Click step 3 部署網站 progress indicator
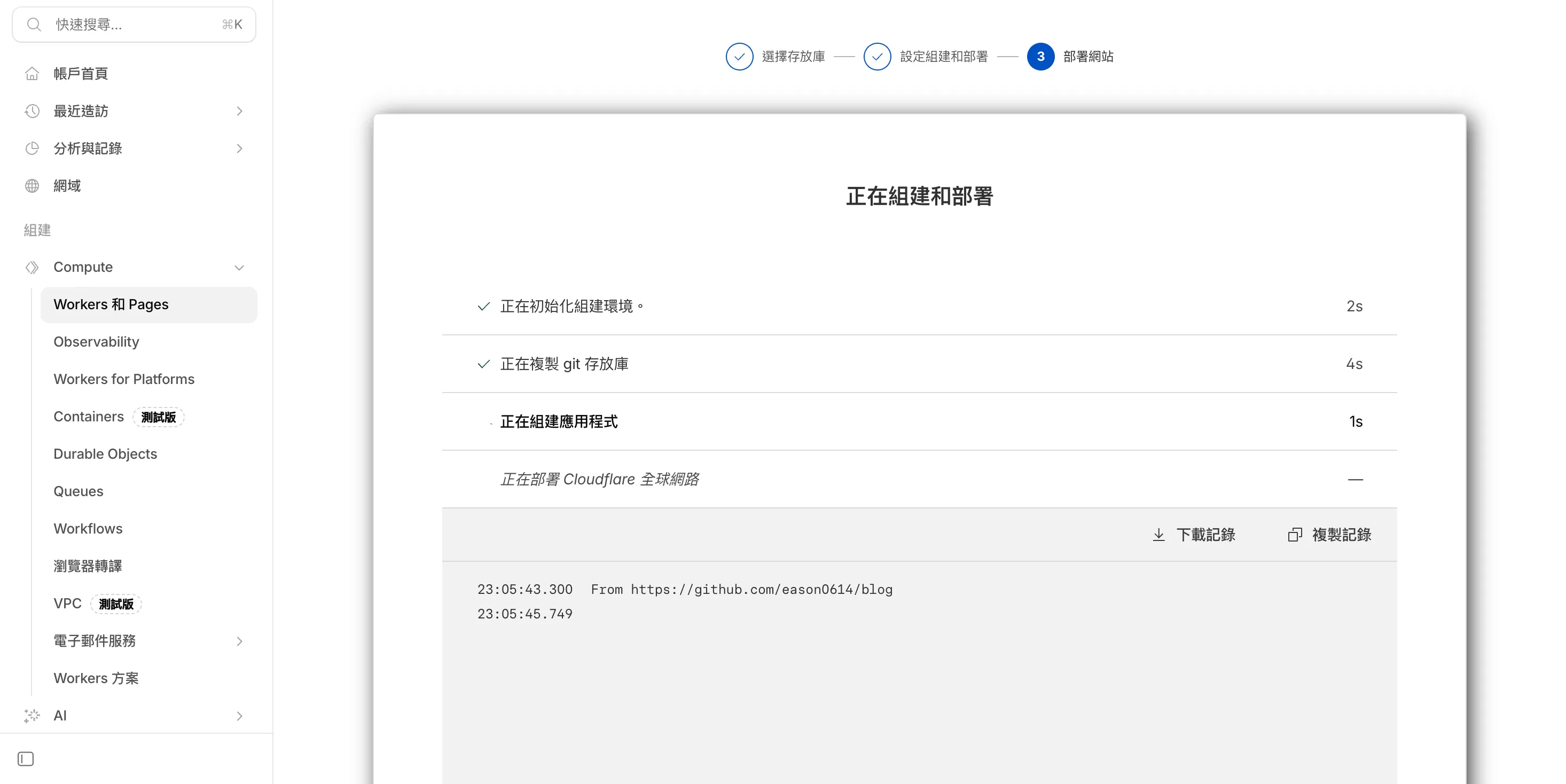1566x784 pixels. tap(1040, 57)
